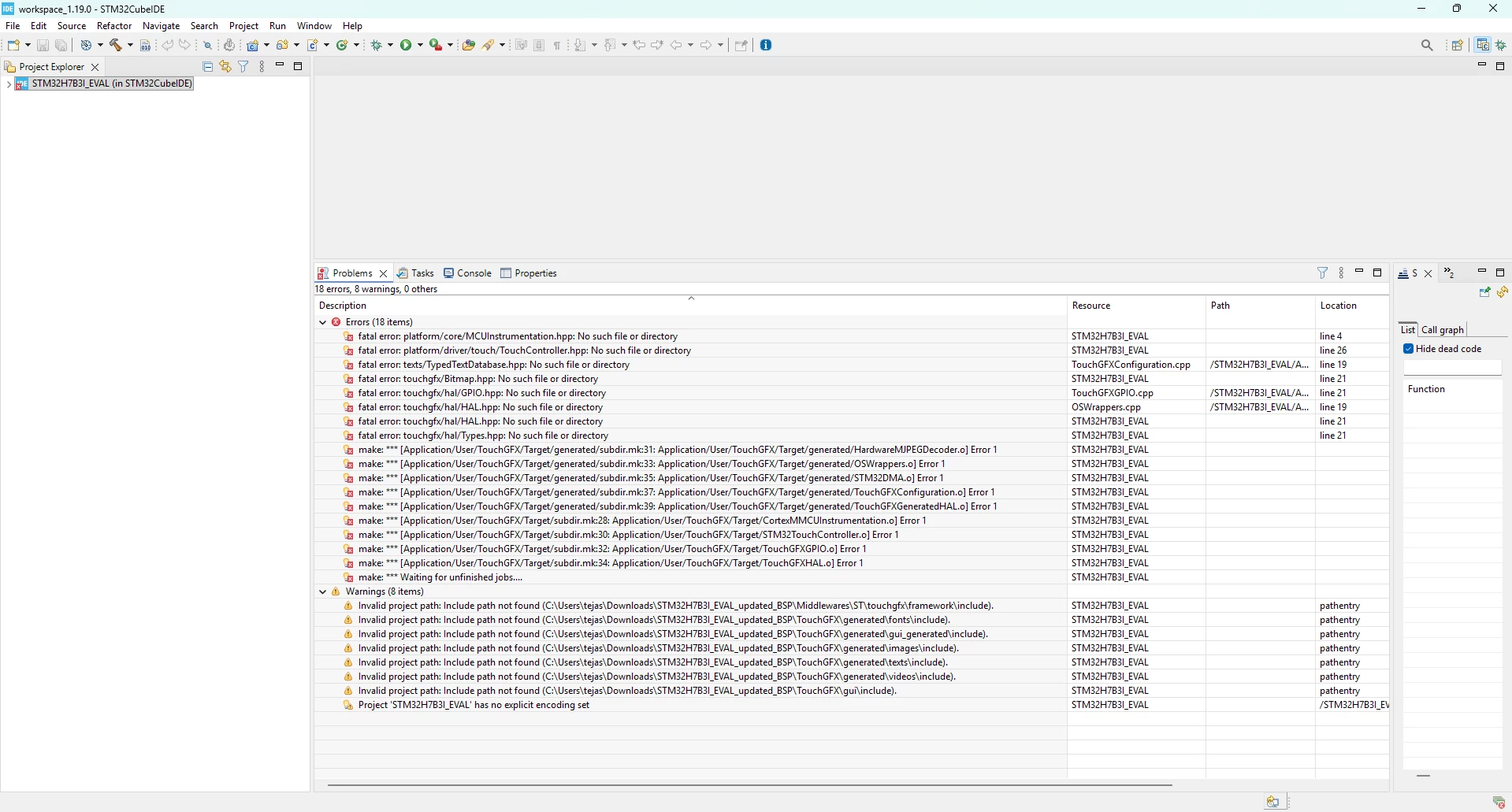Select the List tab
The height and width of the screenshot is (812, 1512).
coord(1408,330)
